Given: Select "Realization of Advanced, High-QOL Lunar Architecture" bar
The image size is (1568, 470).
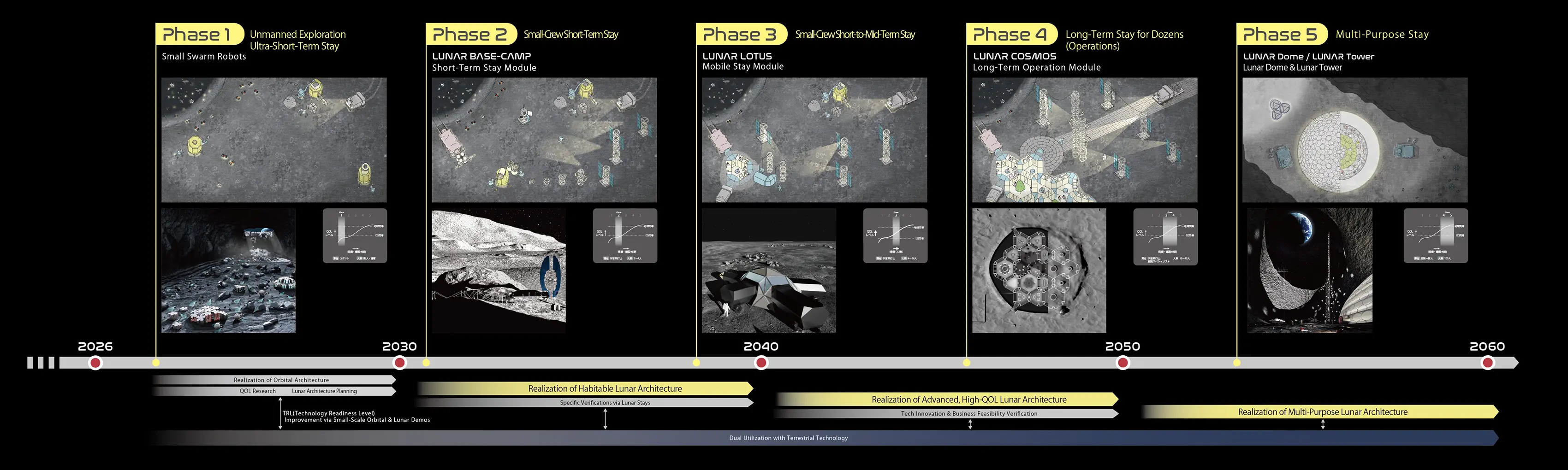Looking at the screenshot, I should (x=947, y=399).
